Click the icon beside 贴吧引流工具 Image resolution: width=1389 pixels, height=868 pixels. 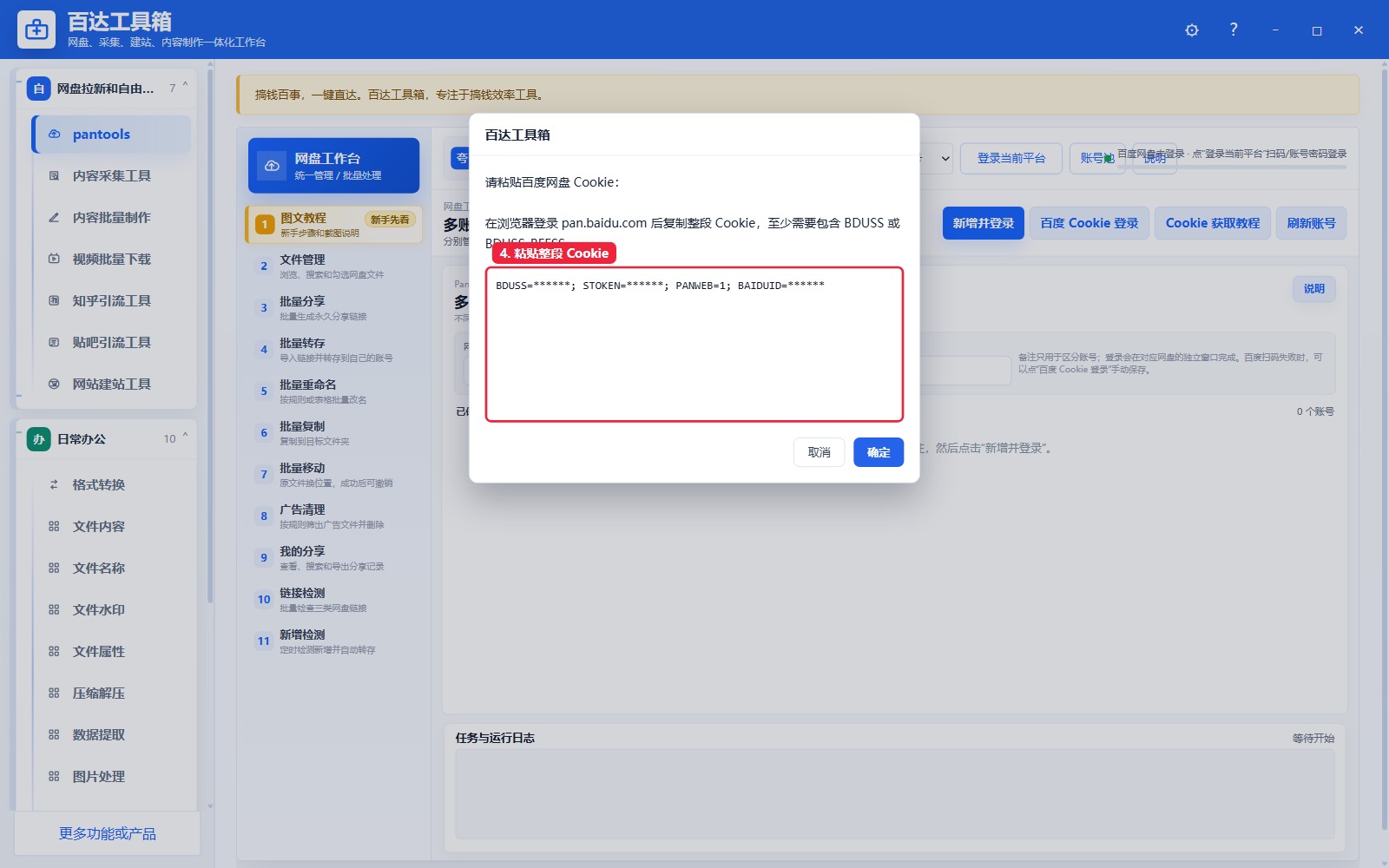(54, 343)
